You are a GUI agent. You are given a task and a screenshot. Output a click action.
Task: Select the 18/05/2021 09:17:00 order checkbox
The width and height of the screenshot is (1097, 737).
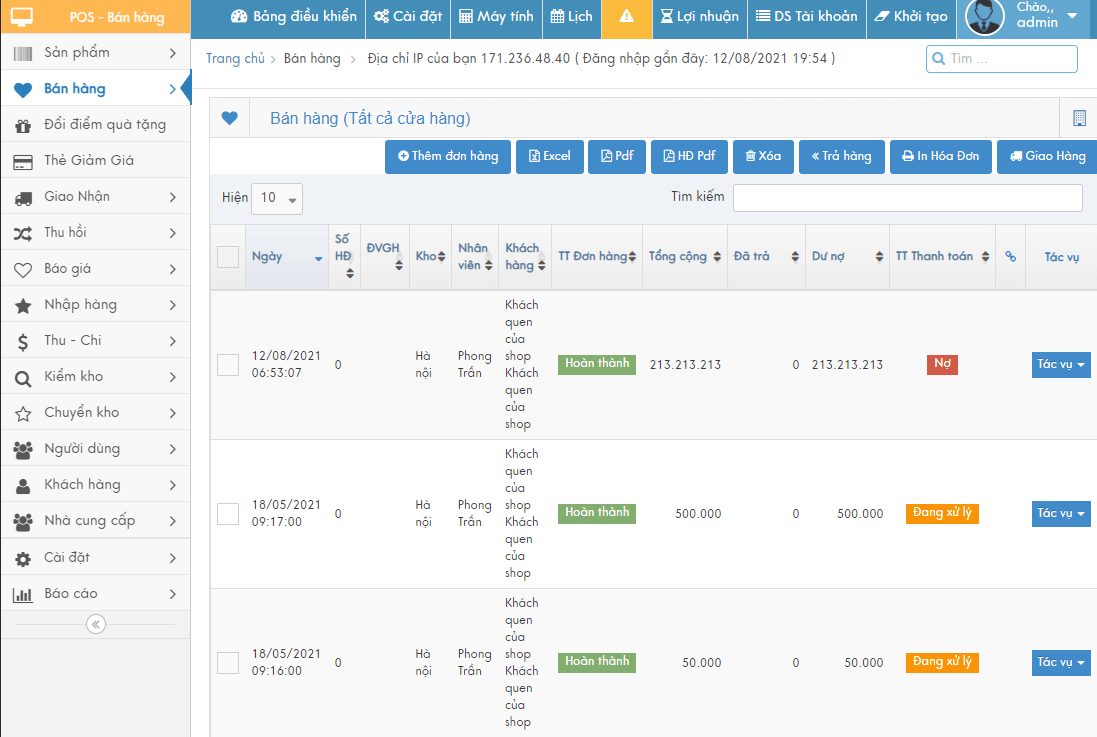228,514
